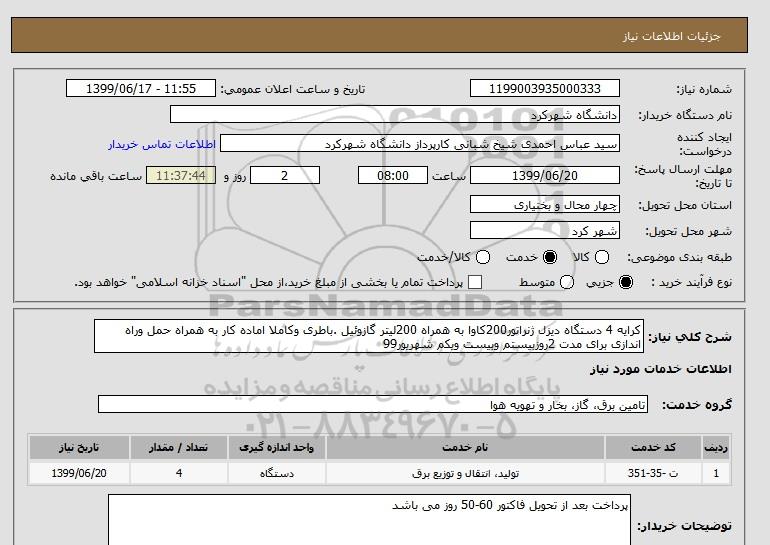Image resolution: width=770 pixels, height=545 pixels.
Task: Click the unit cell 'دستگاه'
Action: click(276, 473)
